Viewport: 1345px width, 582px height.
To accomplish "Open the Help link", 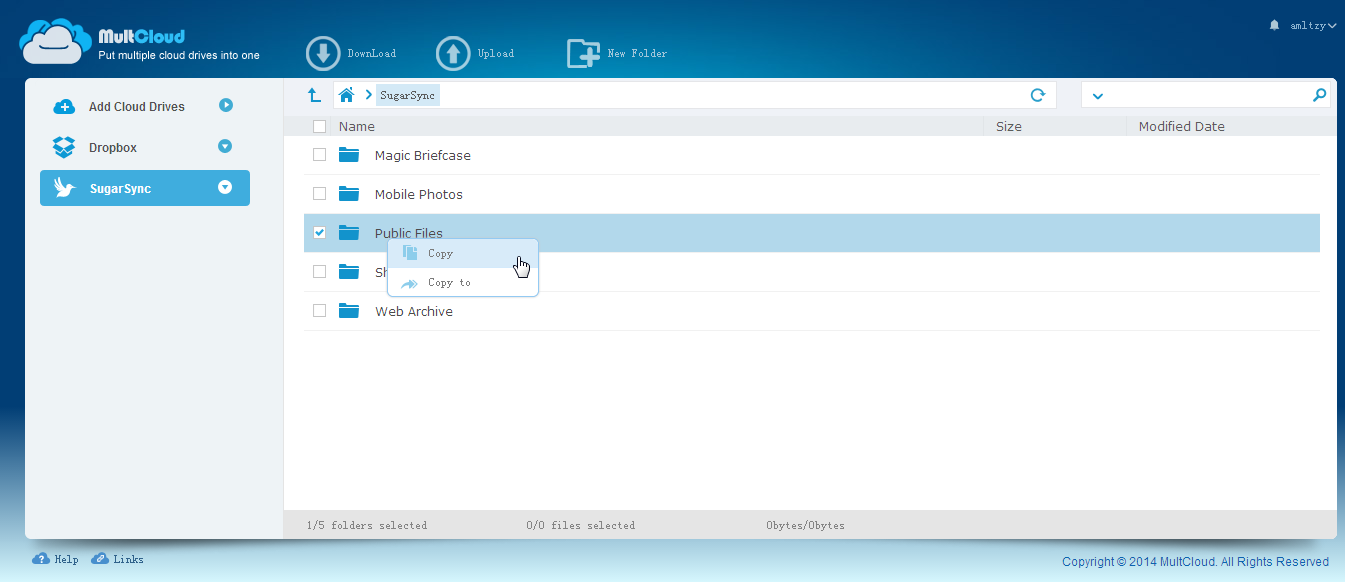I will (x=66, y=560).
